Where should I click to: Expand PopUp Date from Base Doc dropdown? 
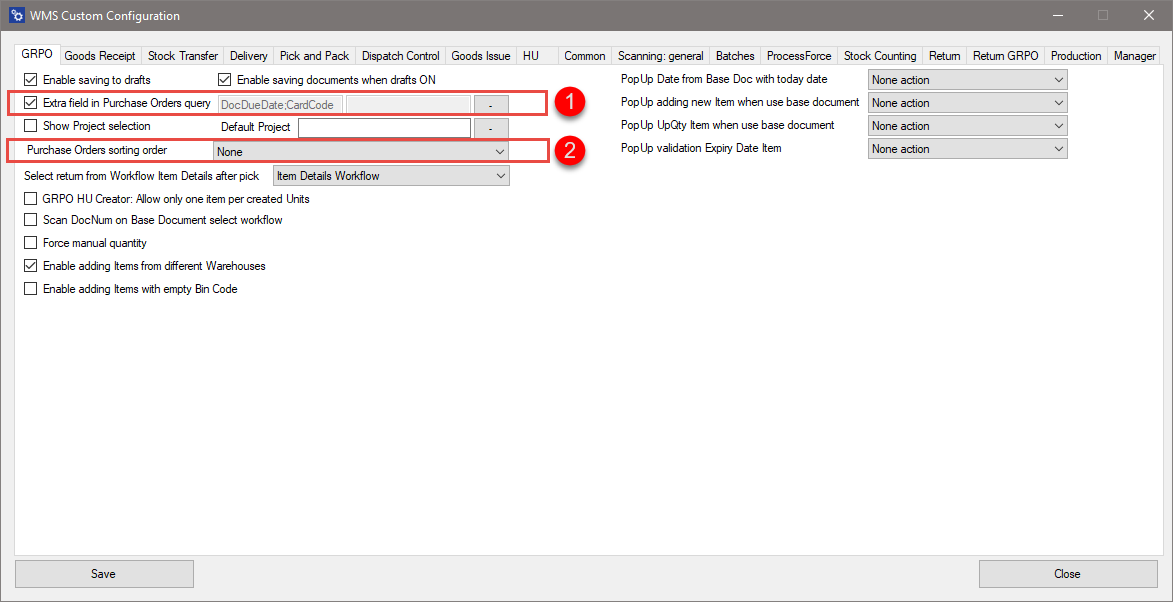967,80
